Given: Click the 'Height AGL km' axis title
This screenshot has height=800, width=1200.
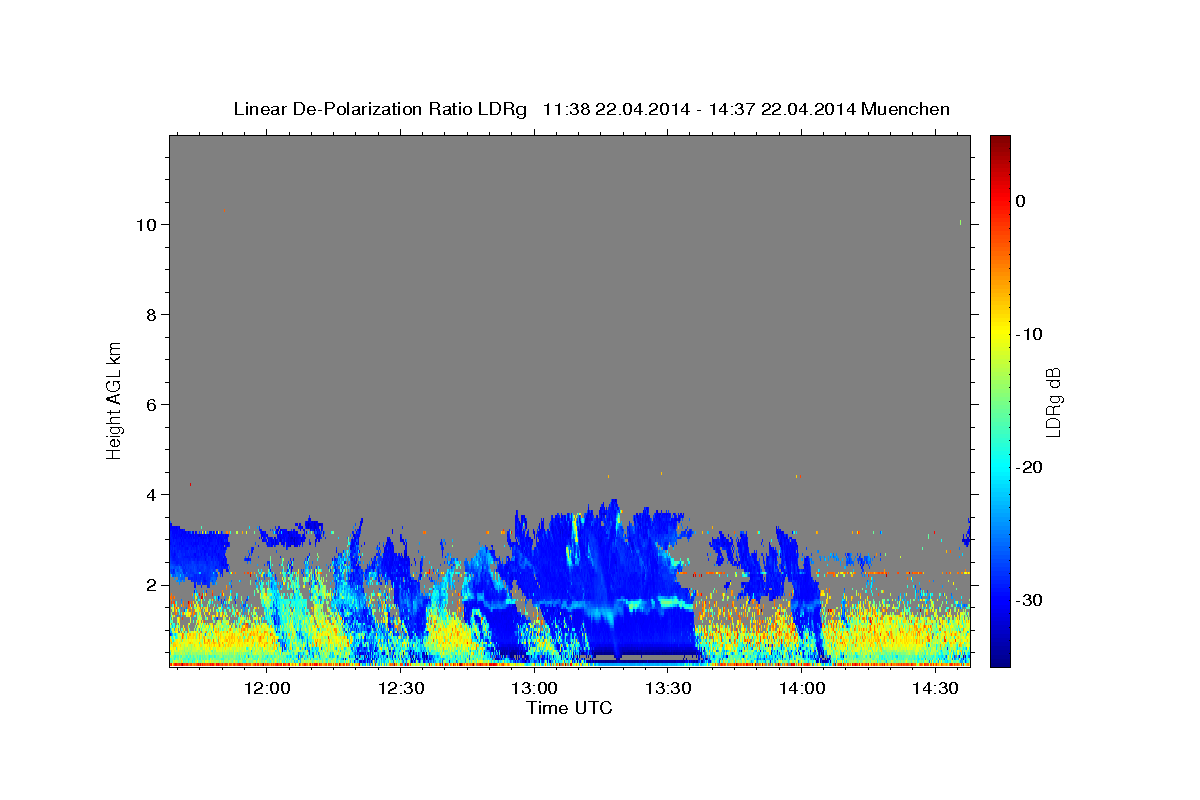Looking at the screenshot, I should click(x=114, y=399).
